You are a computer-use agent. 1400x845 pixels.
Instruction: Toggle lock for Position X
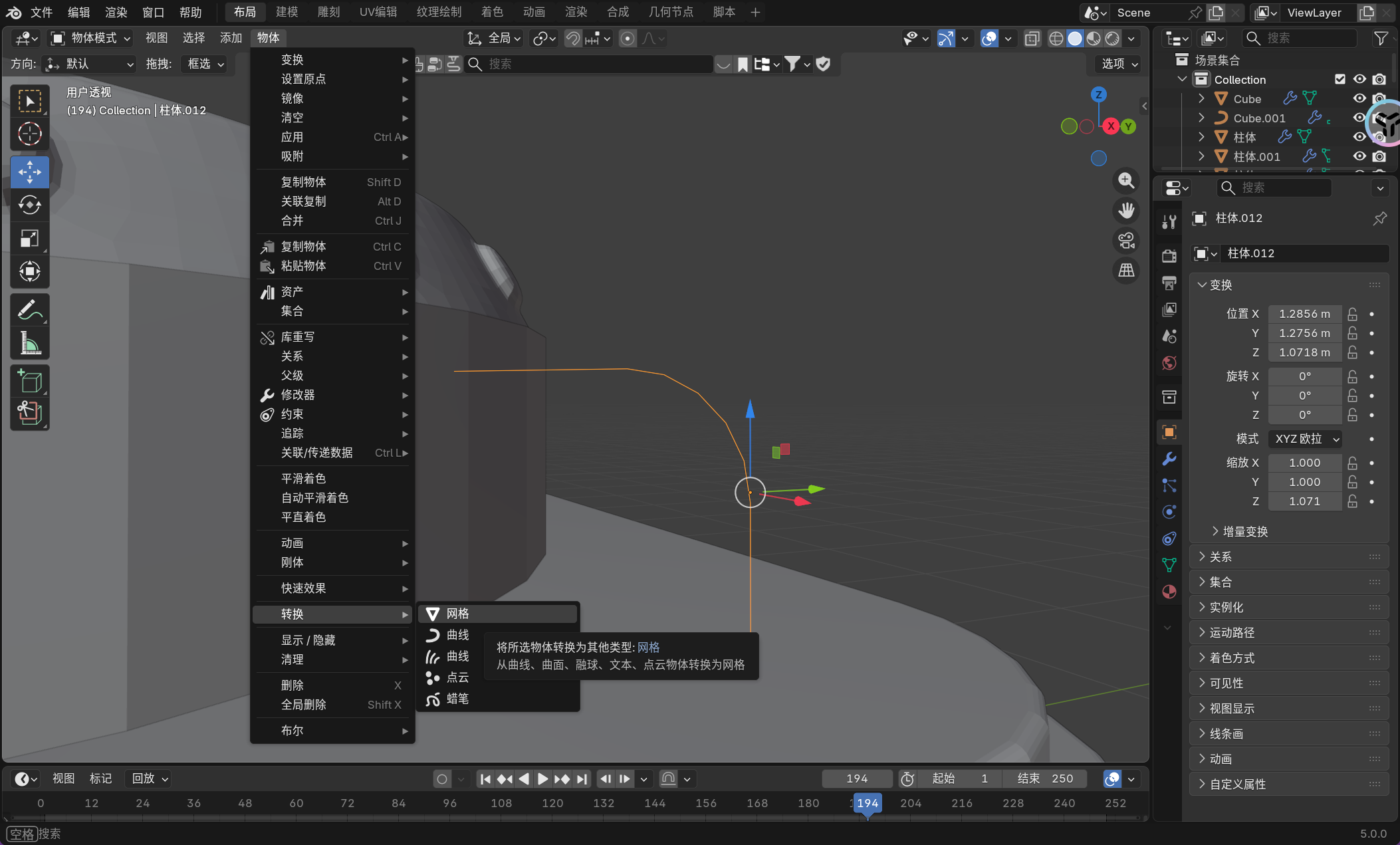click(x=1352, y=314)
